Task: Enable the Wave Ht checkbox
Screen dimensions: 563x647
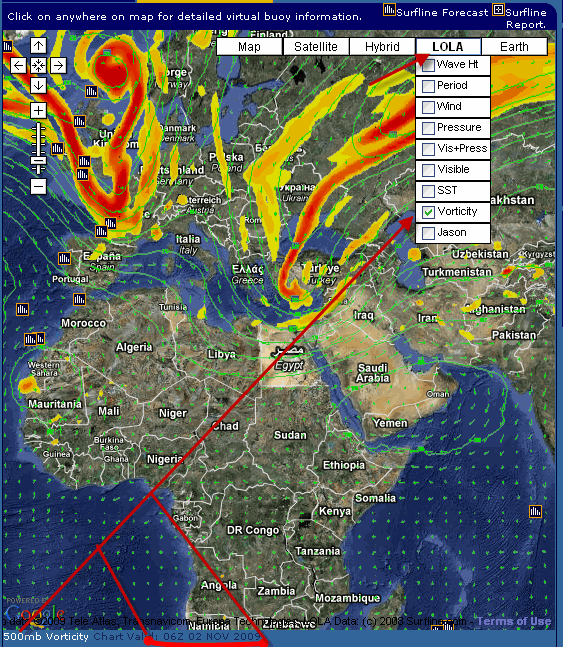Action: pos(428,65)
